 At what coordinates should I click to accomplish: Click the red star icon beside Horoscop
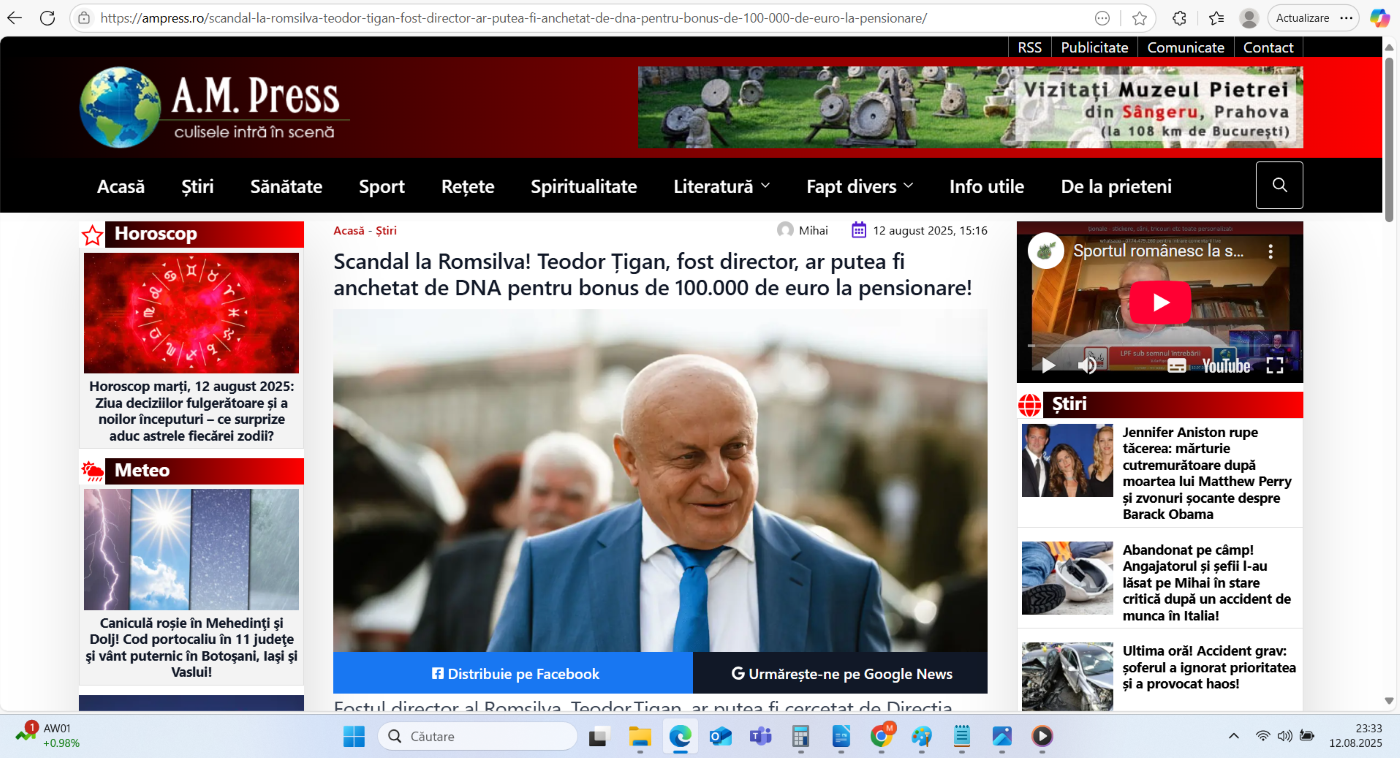coord(93,234)
